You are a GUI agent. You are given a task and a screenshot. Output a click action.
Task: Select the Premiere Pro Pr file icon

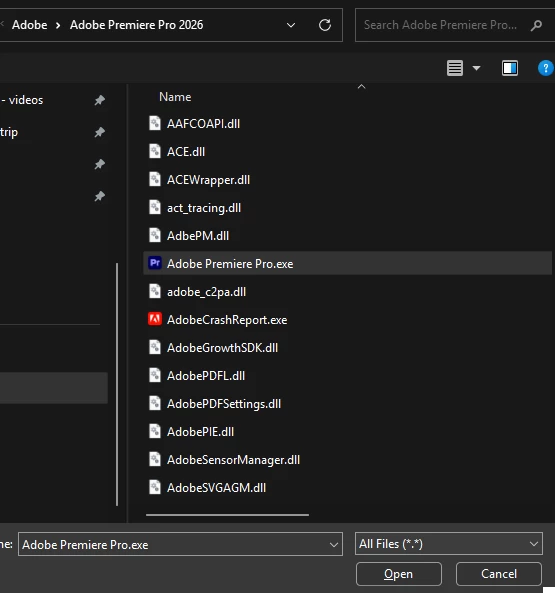155,263
